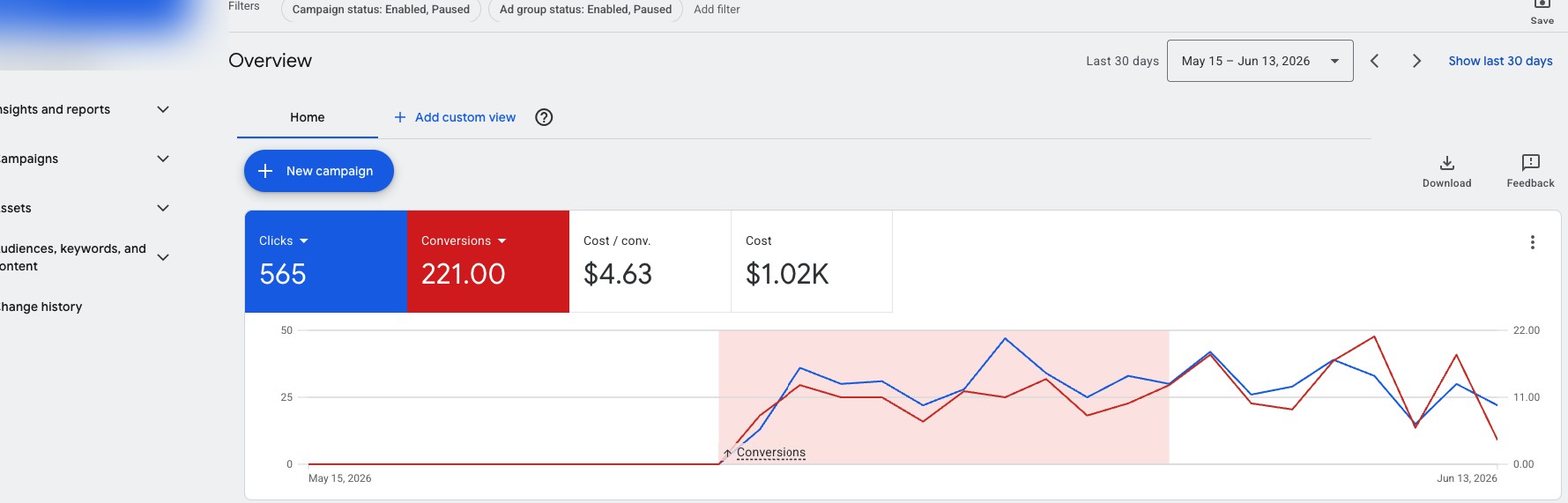Edit Campaign status filter chip
Image resolution: width=1568 pixels, height=503 pixels.
pyautogui.click(x=381, y=9)
